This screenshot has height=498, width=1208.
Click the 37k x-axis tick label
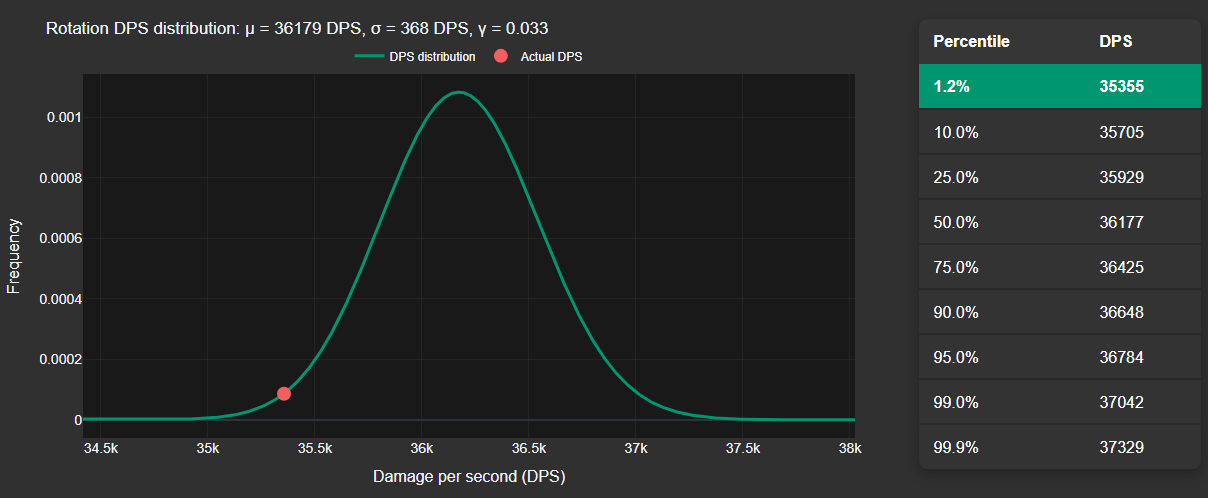coord(636,449)
